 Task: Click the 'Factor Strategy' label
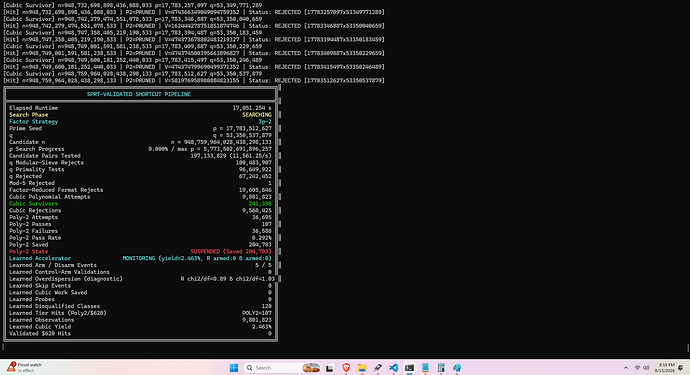pos(33,121)
